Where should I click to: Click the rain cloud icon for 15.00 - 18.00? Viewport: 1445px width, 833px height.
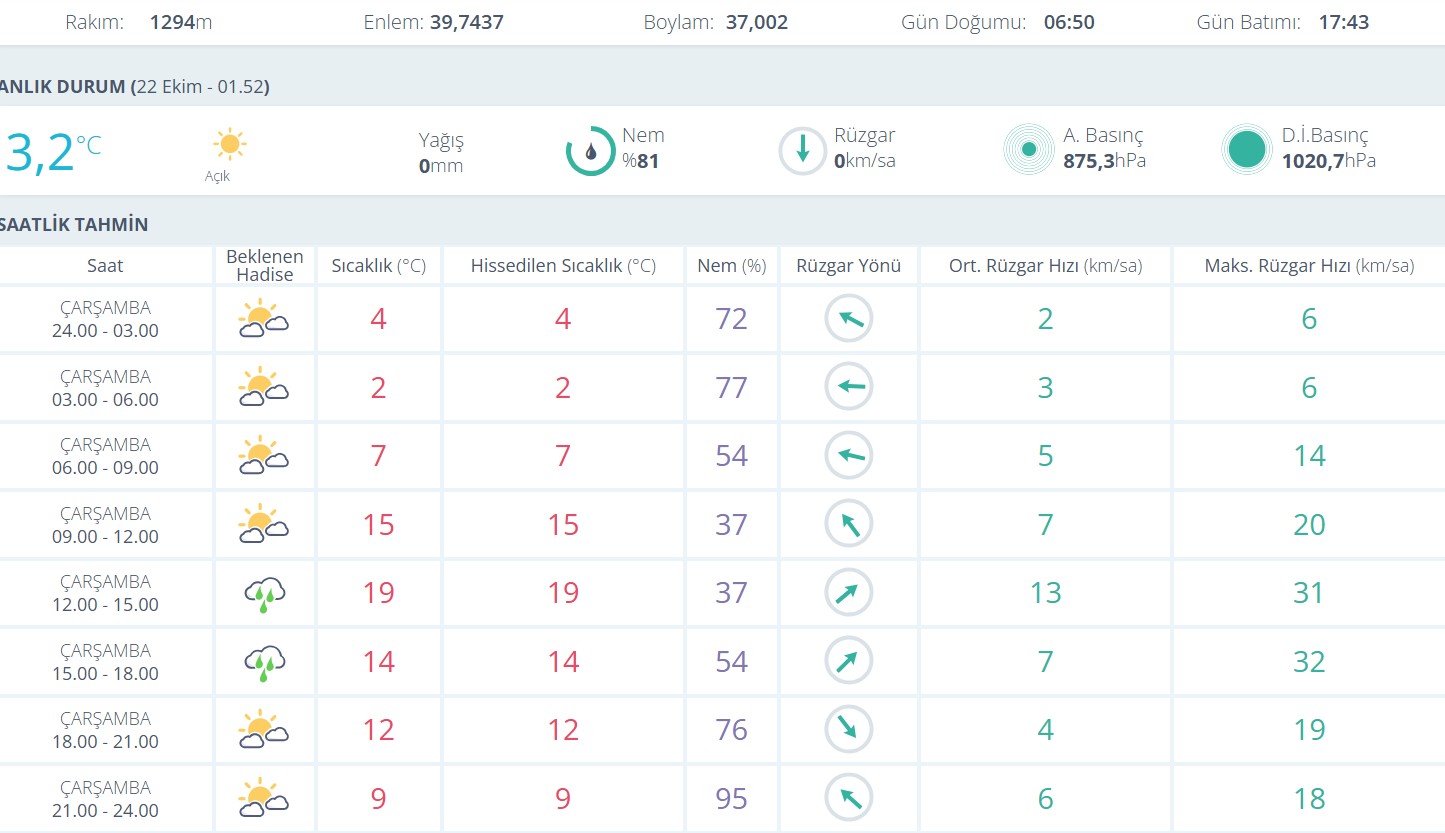pos(264,662)
